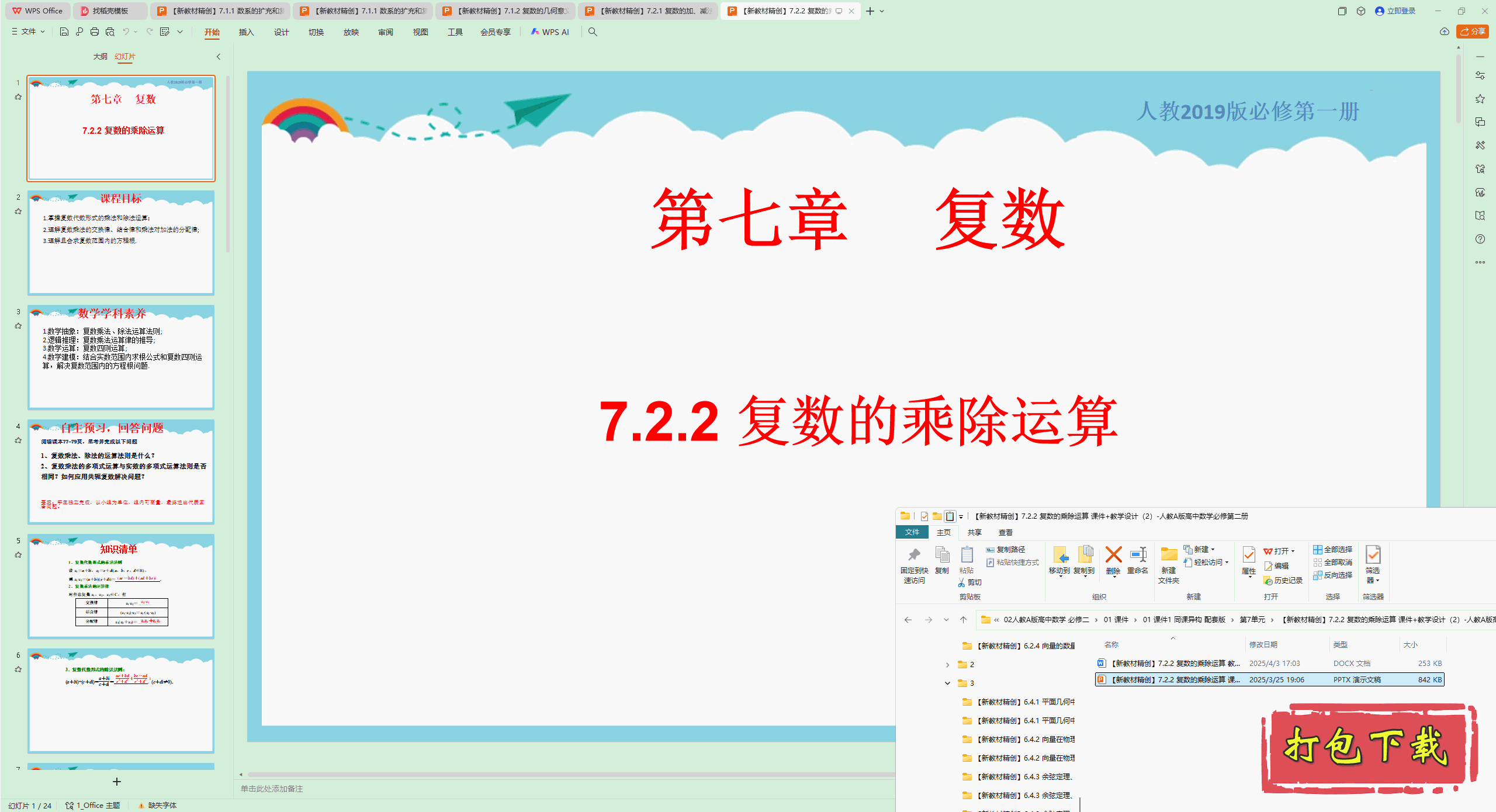Undo the last action with the Undo icon
The height and width of the screenshot is (812, 1496).
(126, 32)
